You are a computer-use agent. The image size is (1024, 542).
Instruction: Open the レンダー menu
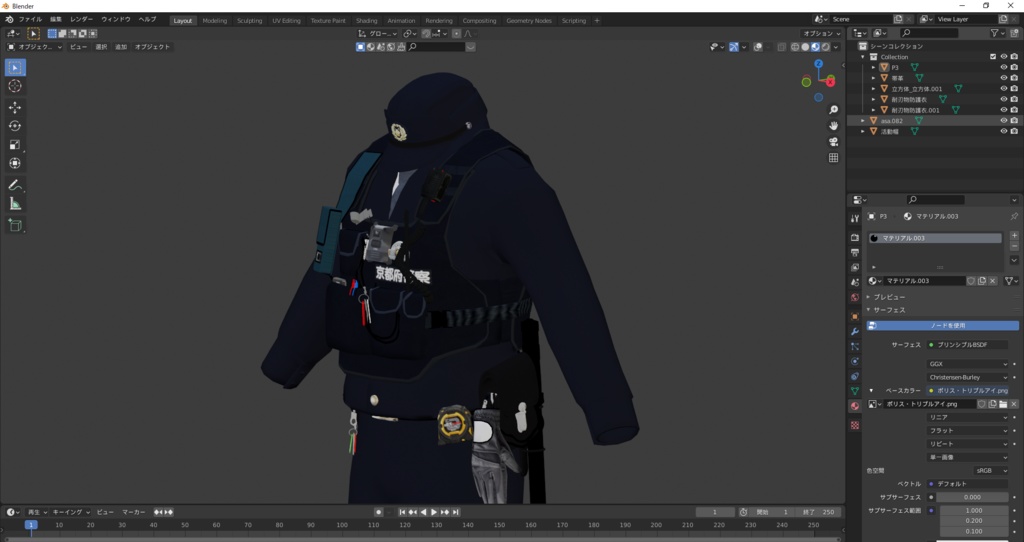[81, 20]
